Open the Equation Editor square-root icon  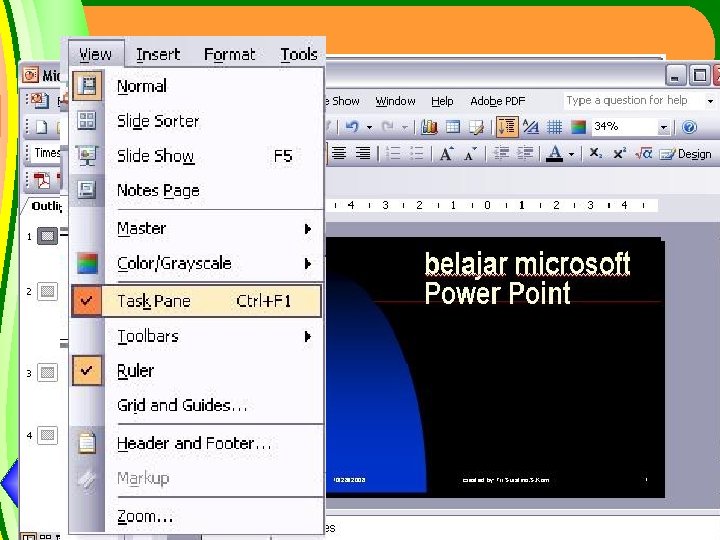point(644,153)
